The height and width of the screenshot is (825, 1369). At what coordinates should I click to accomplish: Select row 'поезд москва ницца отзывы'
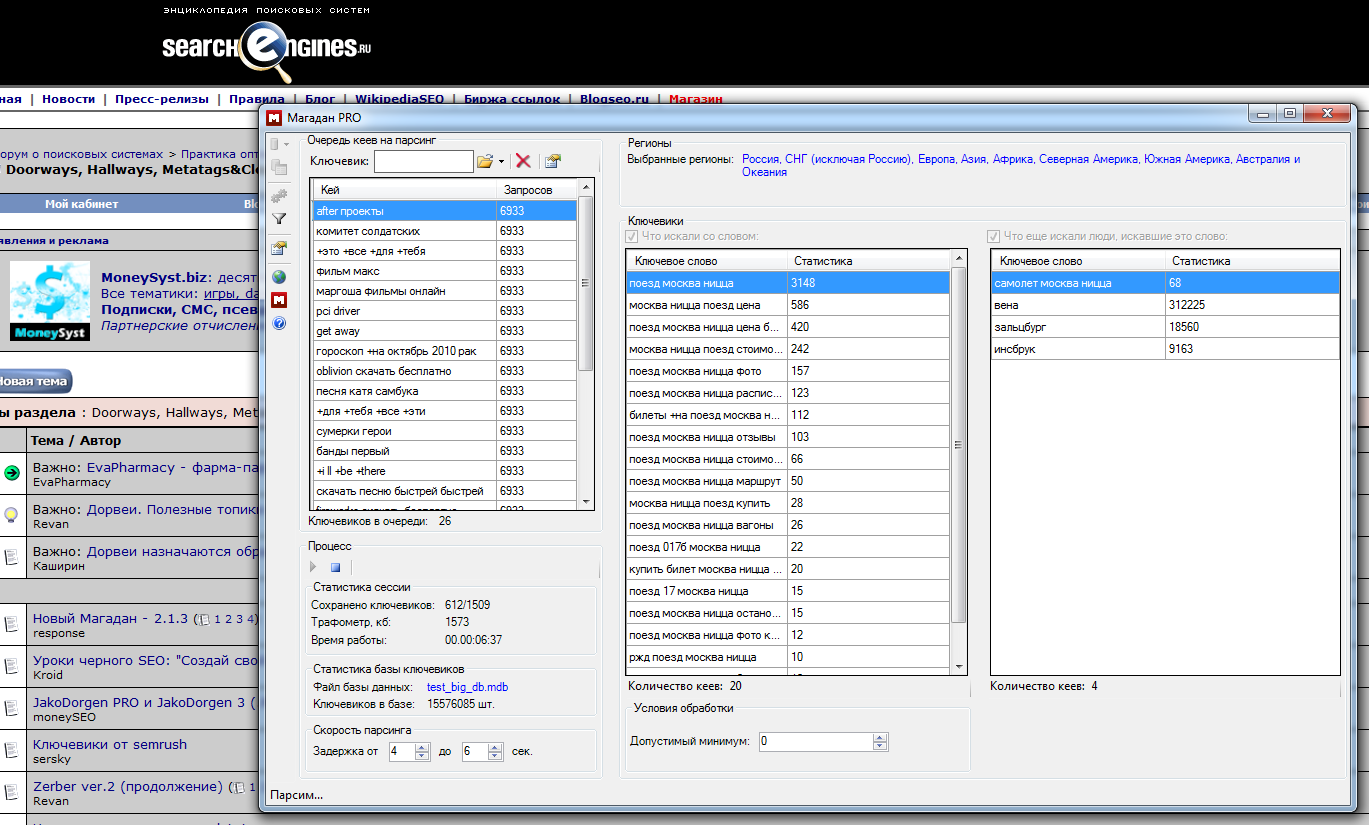click(x=702, y=437)
